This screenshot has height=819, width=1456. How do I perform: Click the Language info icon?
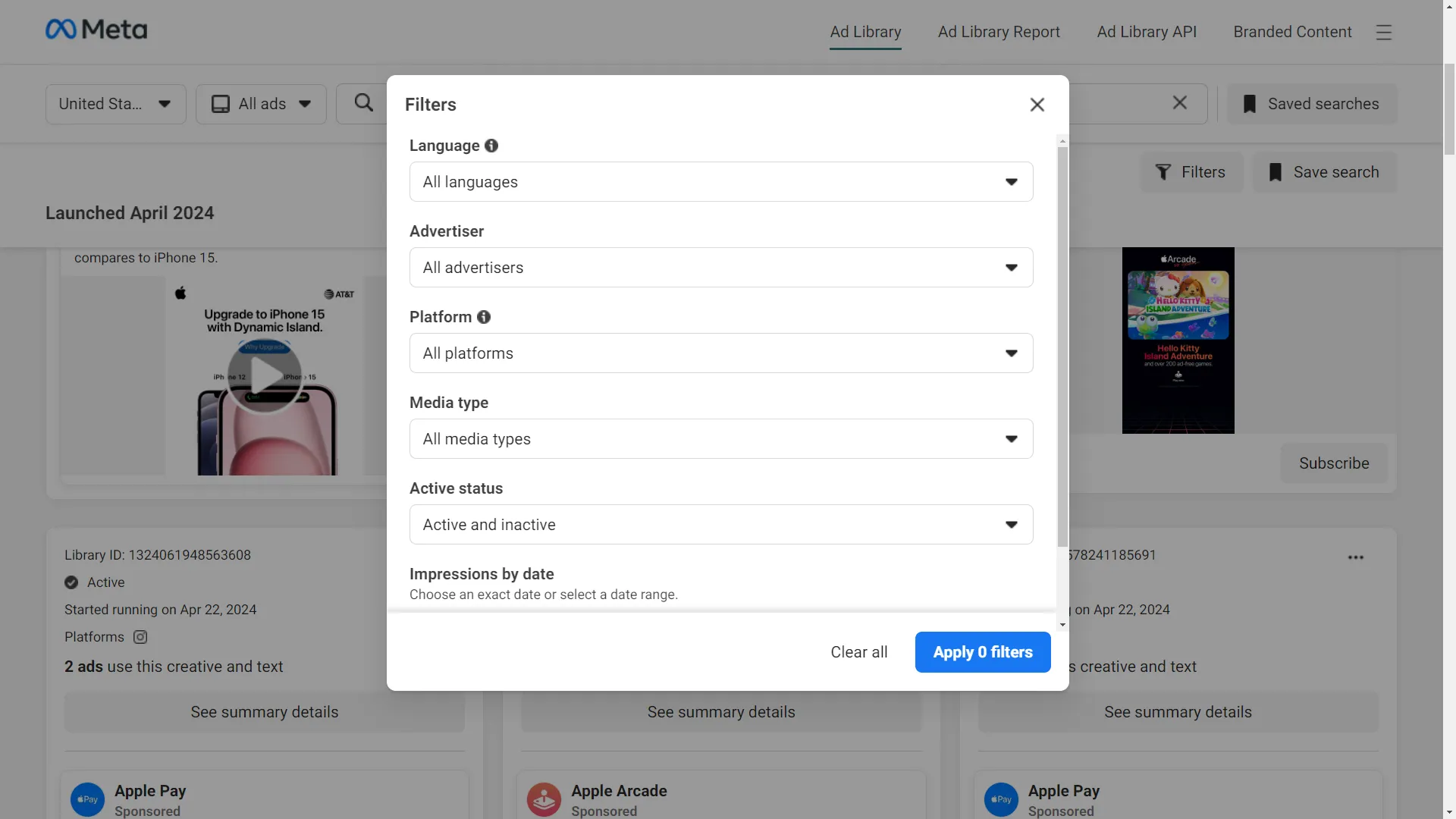[x=491, y=146]
